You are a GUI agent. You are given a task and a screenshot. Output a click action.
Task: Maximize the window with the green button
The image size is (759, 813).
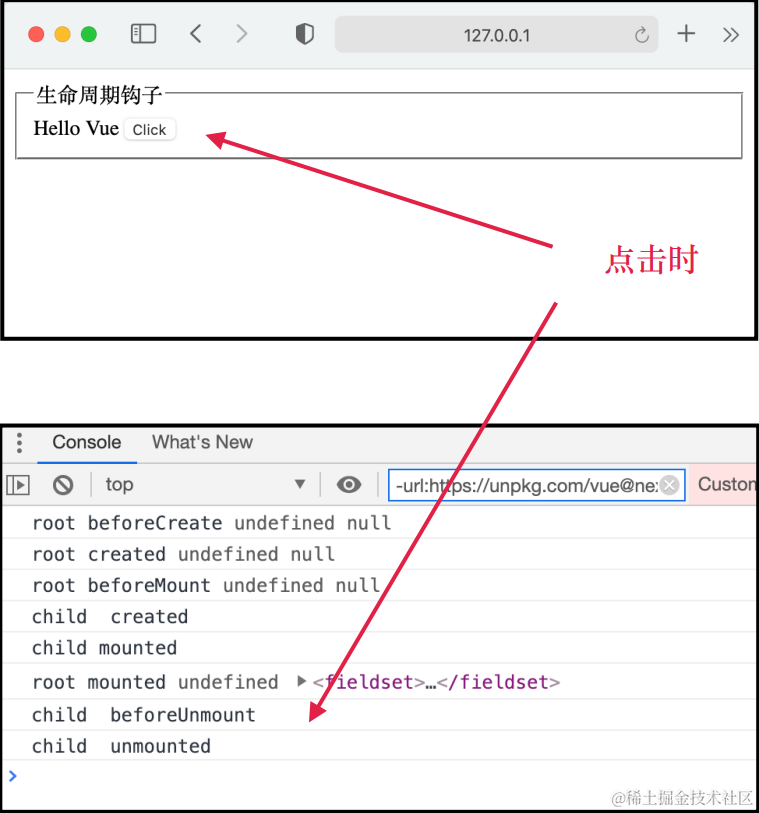89,34
